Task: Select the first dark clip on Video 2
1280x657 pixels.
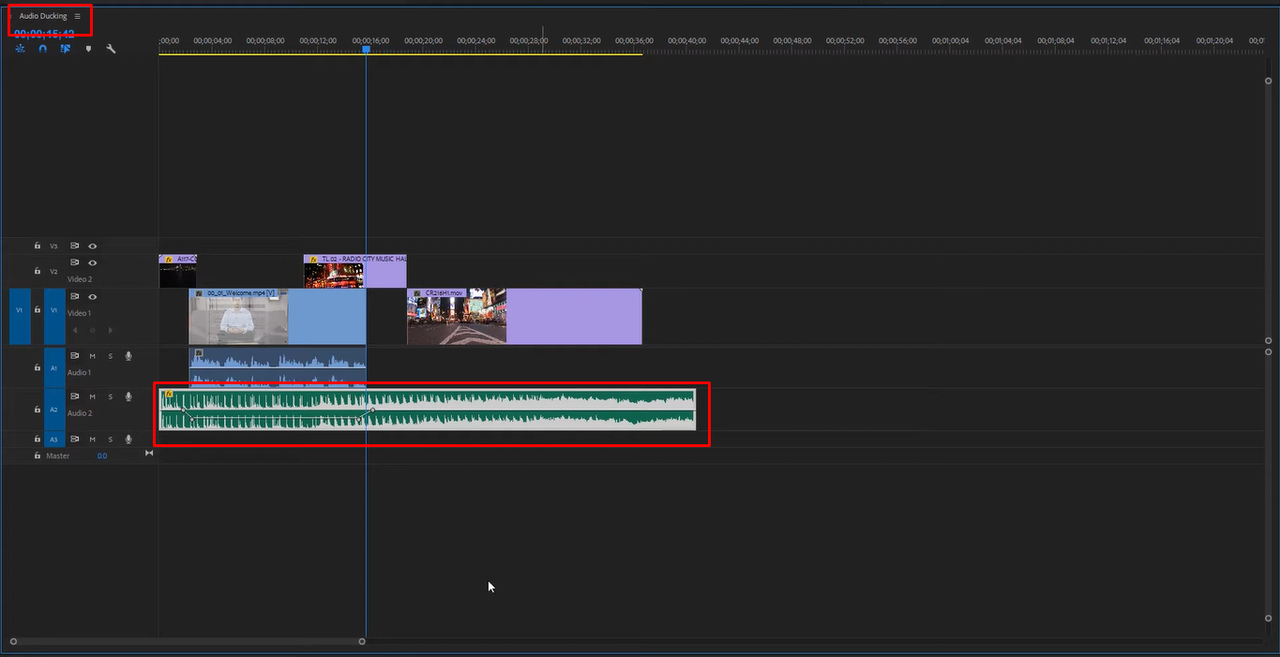Action: 178,271
